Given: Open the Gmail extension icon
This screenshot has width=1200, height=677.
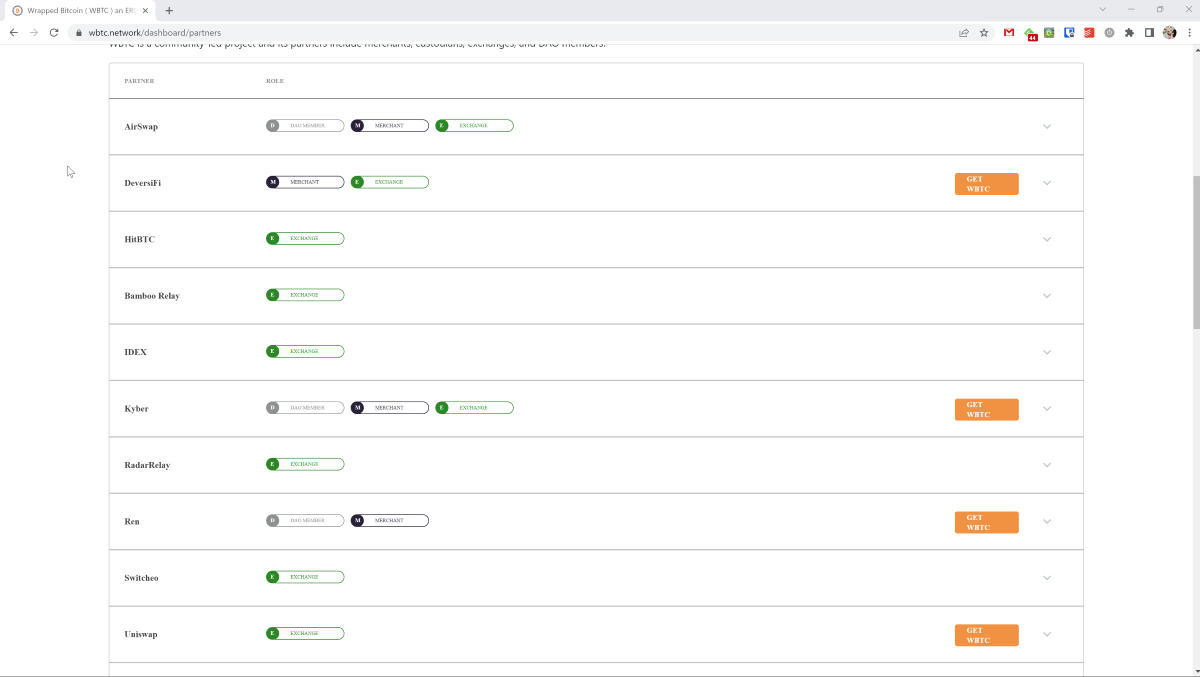Looking at the screenshot, I should (1009, 32).
